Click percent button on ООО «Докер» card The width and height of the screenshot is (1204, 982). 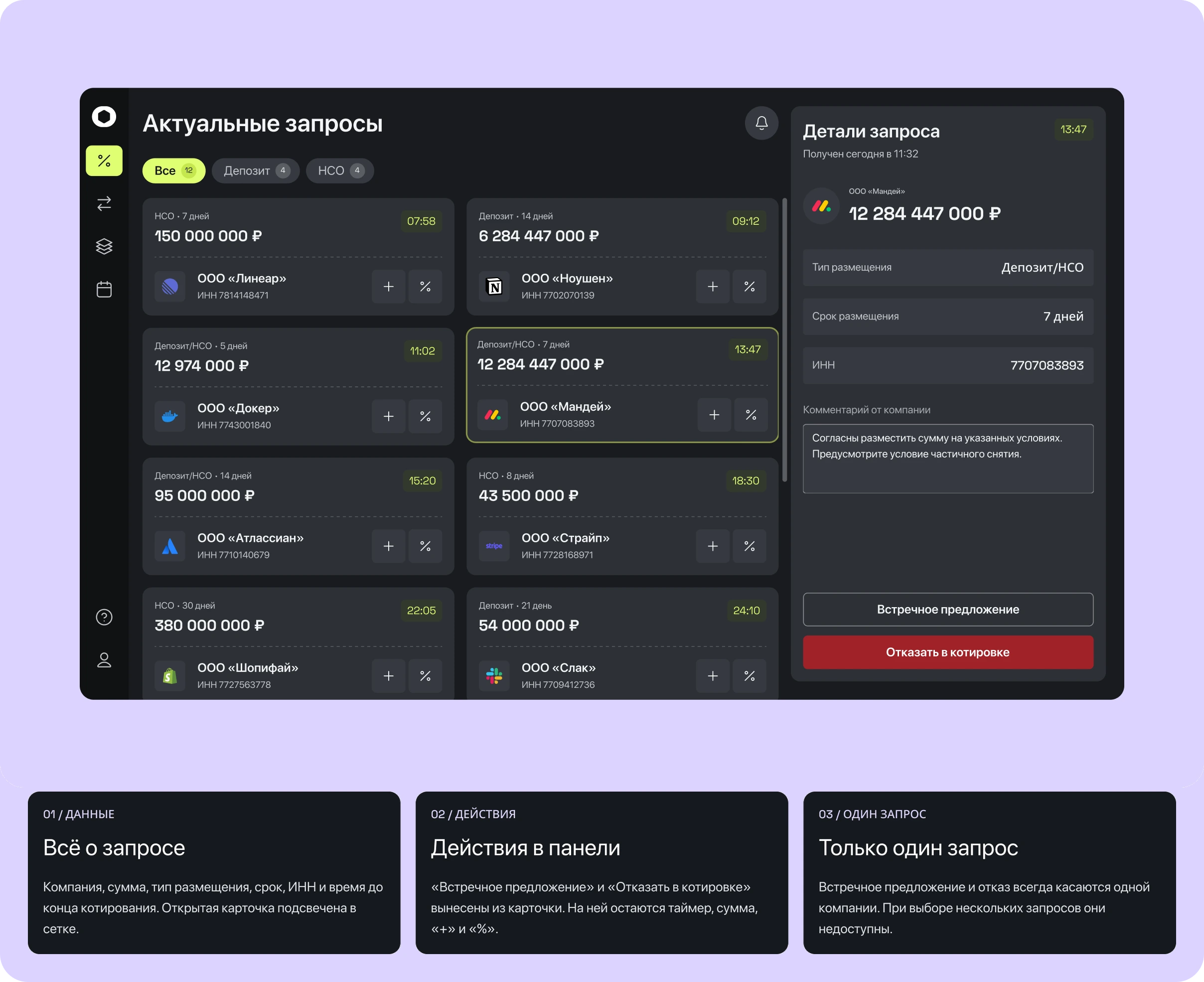[x=425, y=416]
